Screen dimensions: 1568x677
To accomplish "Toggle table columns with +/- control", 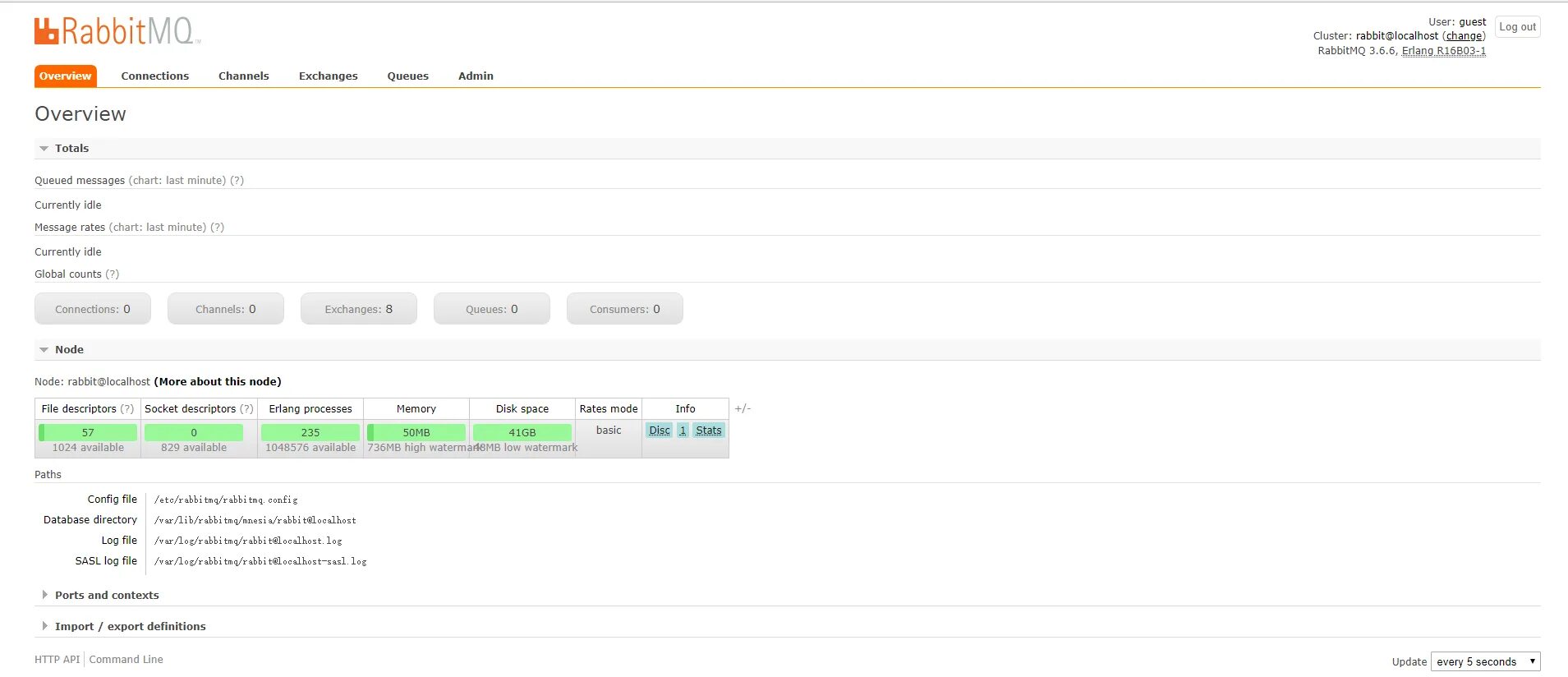I will tap(743, 409).
